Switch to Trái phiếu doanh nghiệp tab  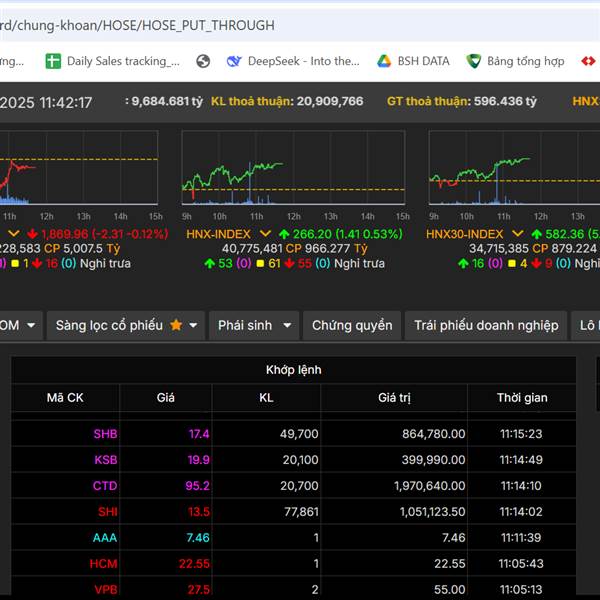click(x=486, y=325)
